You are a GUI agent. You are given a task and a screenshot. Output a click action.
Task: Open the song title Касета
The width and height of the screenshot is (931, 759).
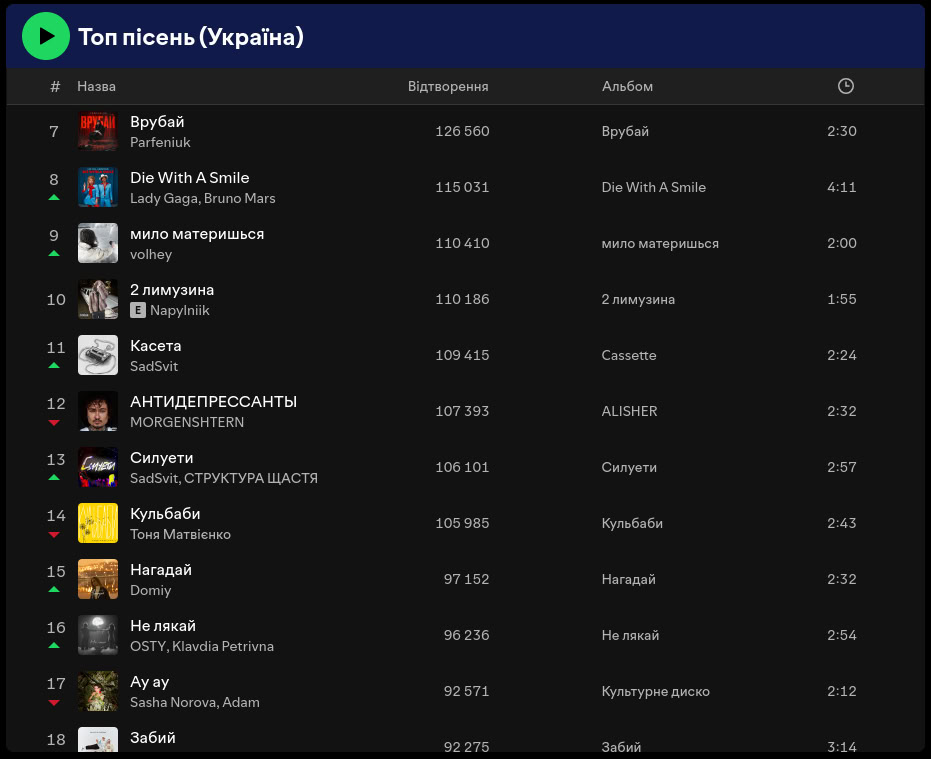(156, 346)
